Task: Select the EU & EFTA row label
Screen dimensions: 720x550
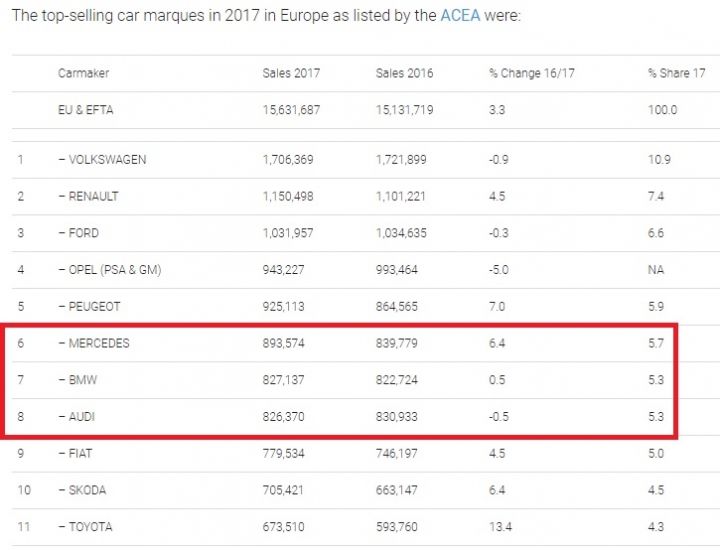Action: [x=85, y=110]
